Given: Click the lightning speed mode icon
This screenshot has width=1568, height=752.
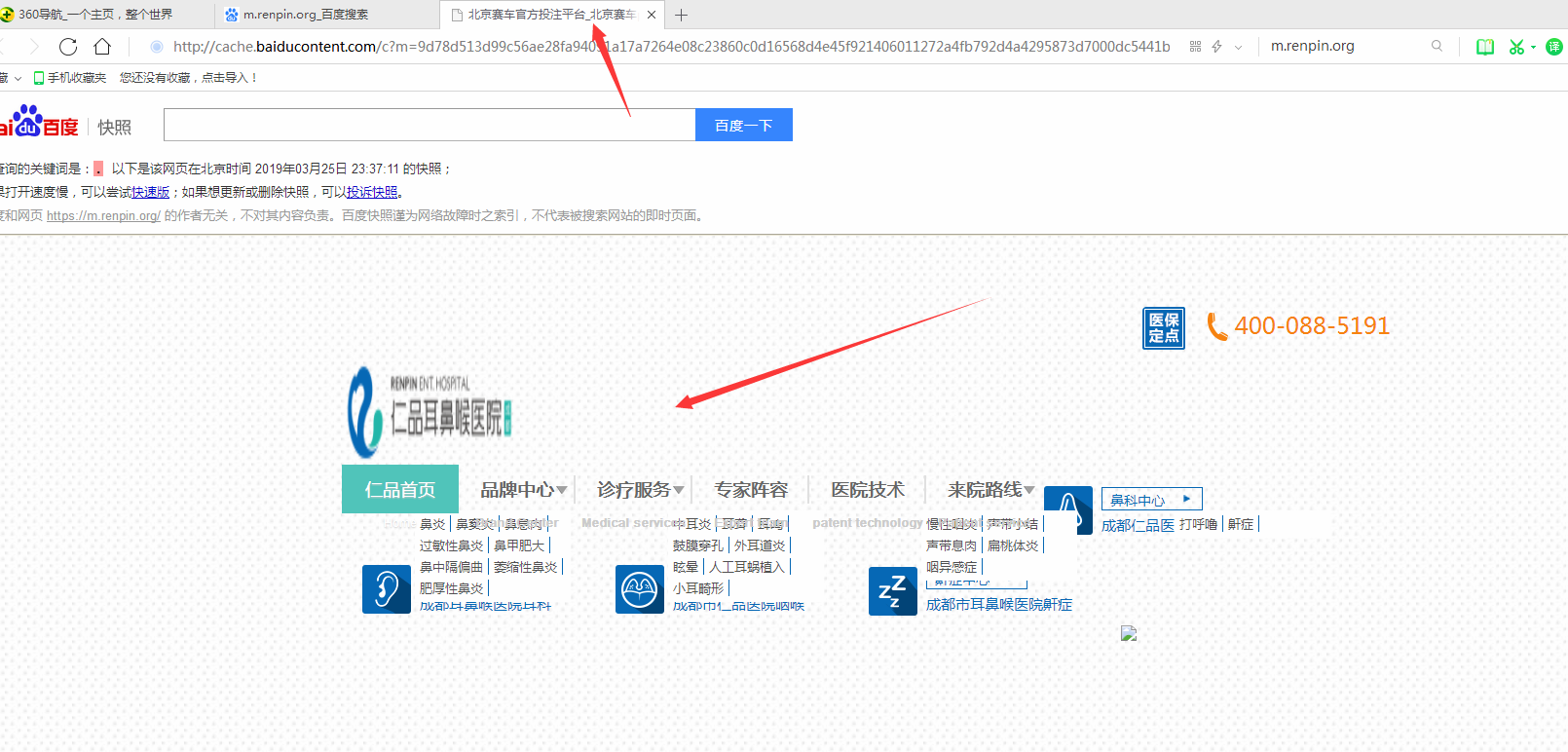Looking at the screenshot, I should [x=1216, y=47].
